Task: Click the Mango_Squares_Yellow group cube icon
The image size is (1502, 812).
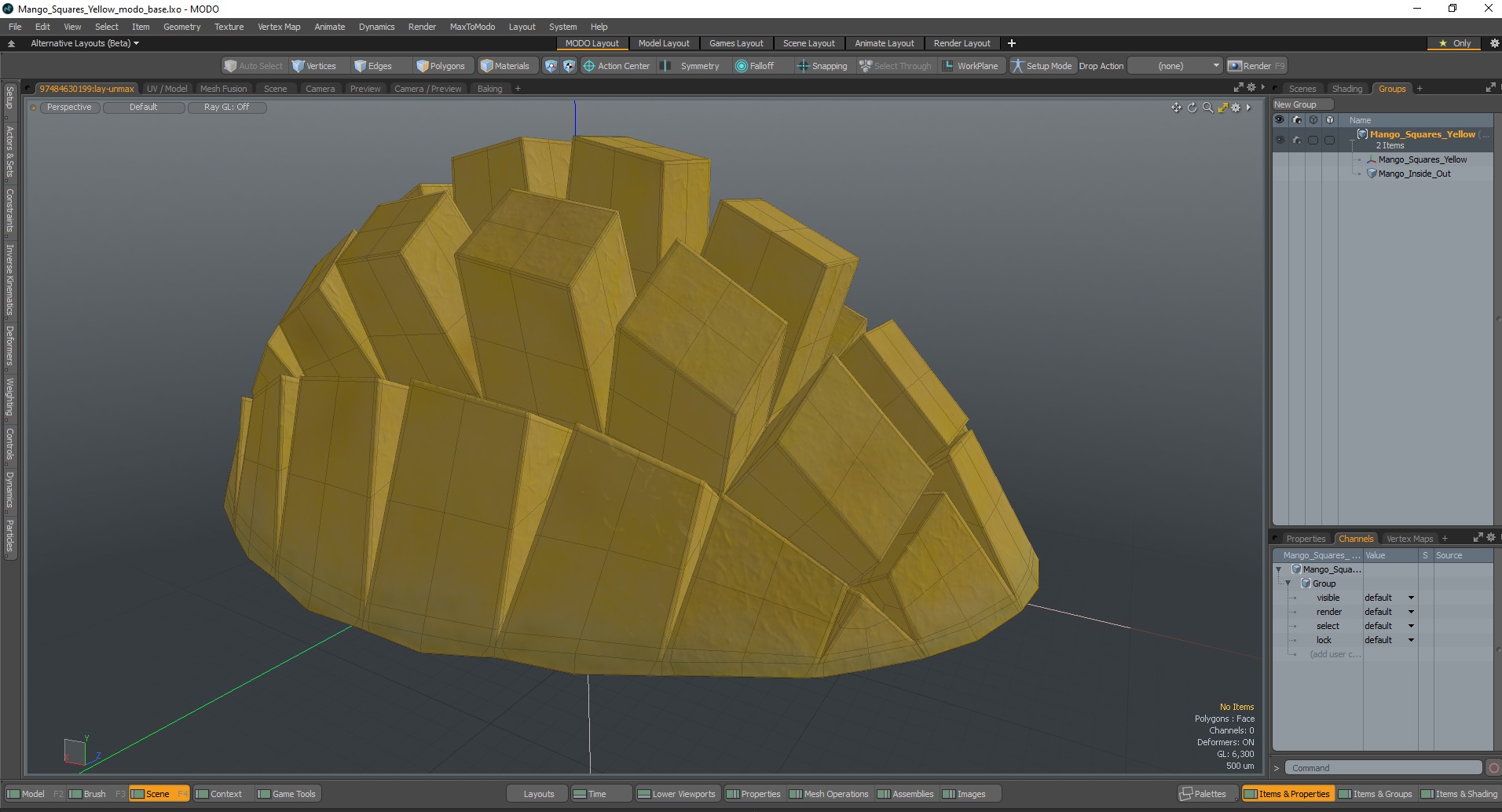Action: [x=1363, y=134]
